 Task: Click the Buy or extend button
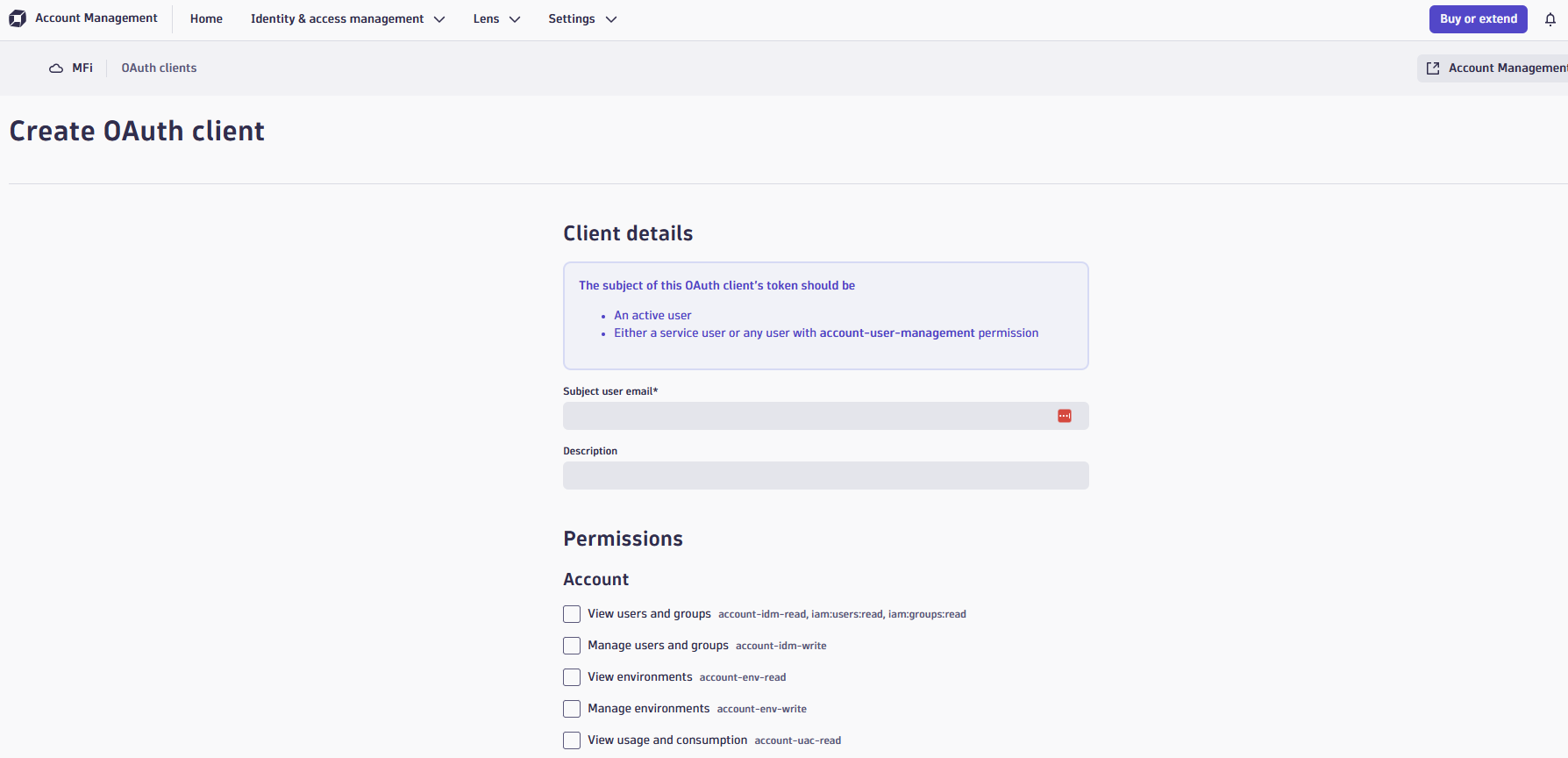[x=1478, y=19]
